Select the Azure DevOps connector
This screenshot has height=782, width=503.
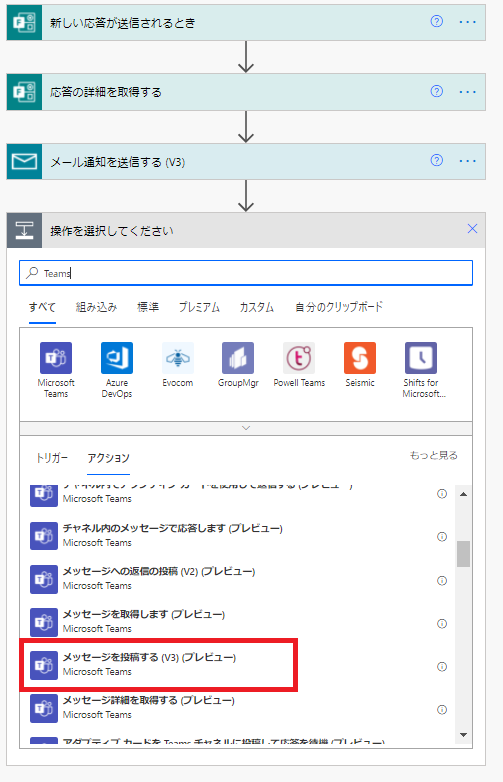[117, 370]
